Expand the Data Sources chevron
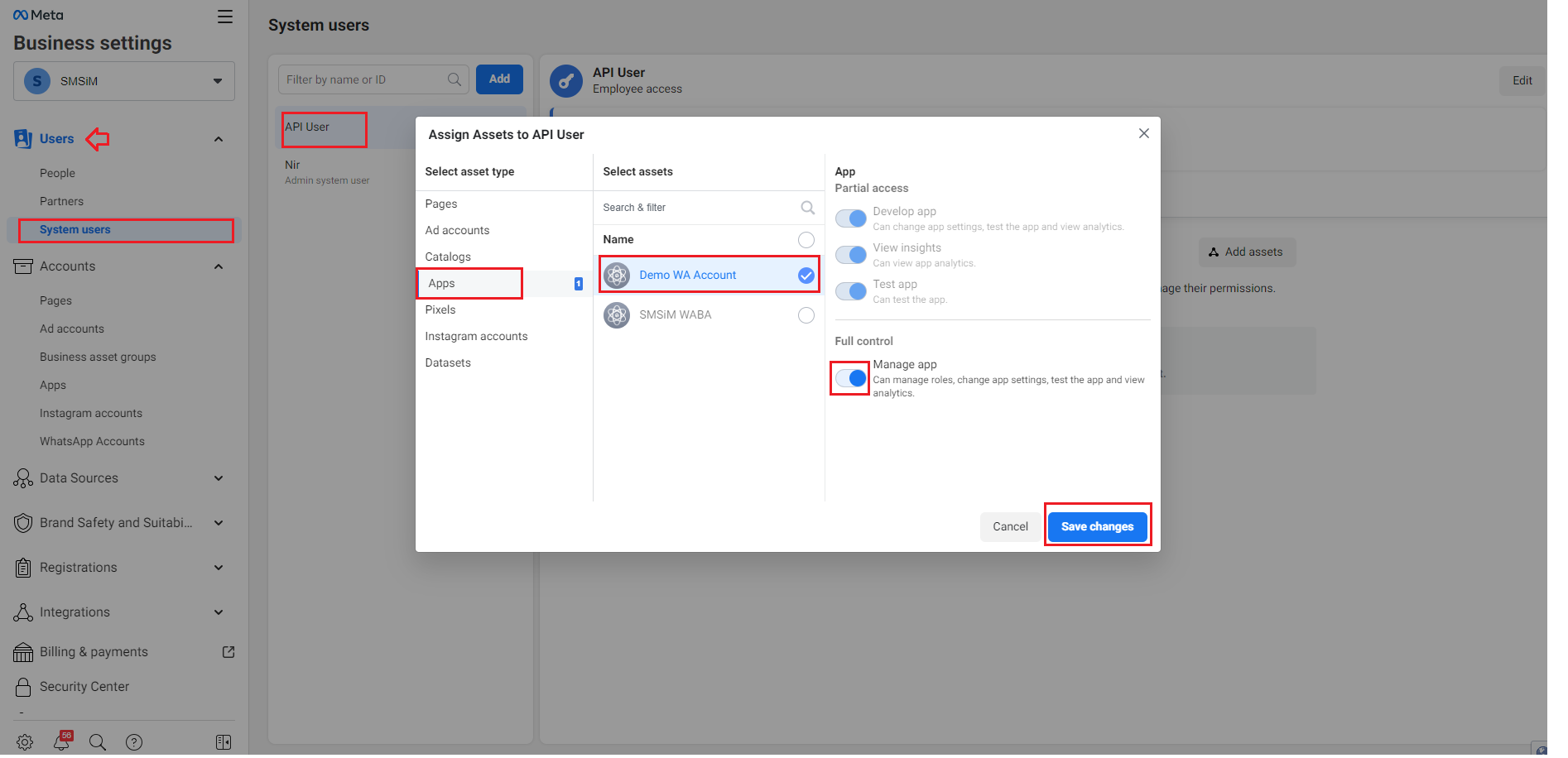This screenshot has height=758, width=1568. coord(219,478)
